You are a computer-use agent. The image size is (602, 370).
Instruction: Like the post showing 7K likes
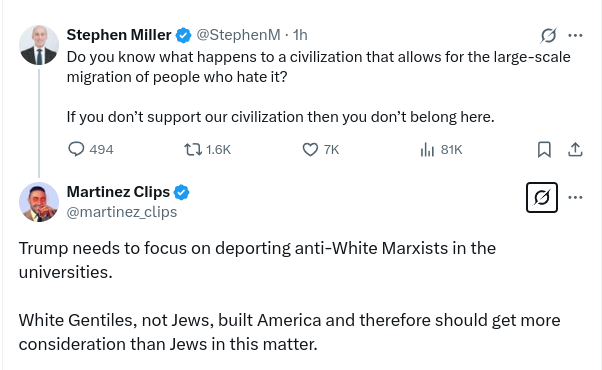coord(321,149)
